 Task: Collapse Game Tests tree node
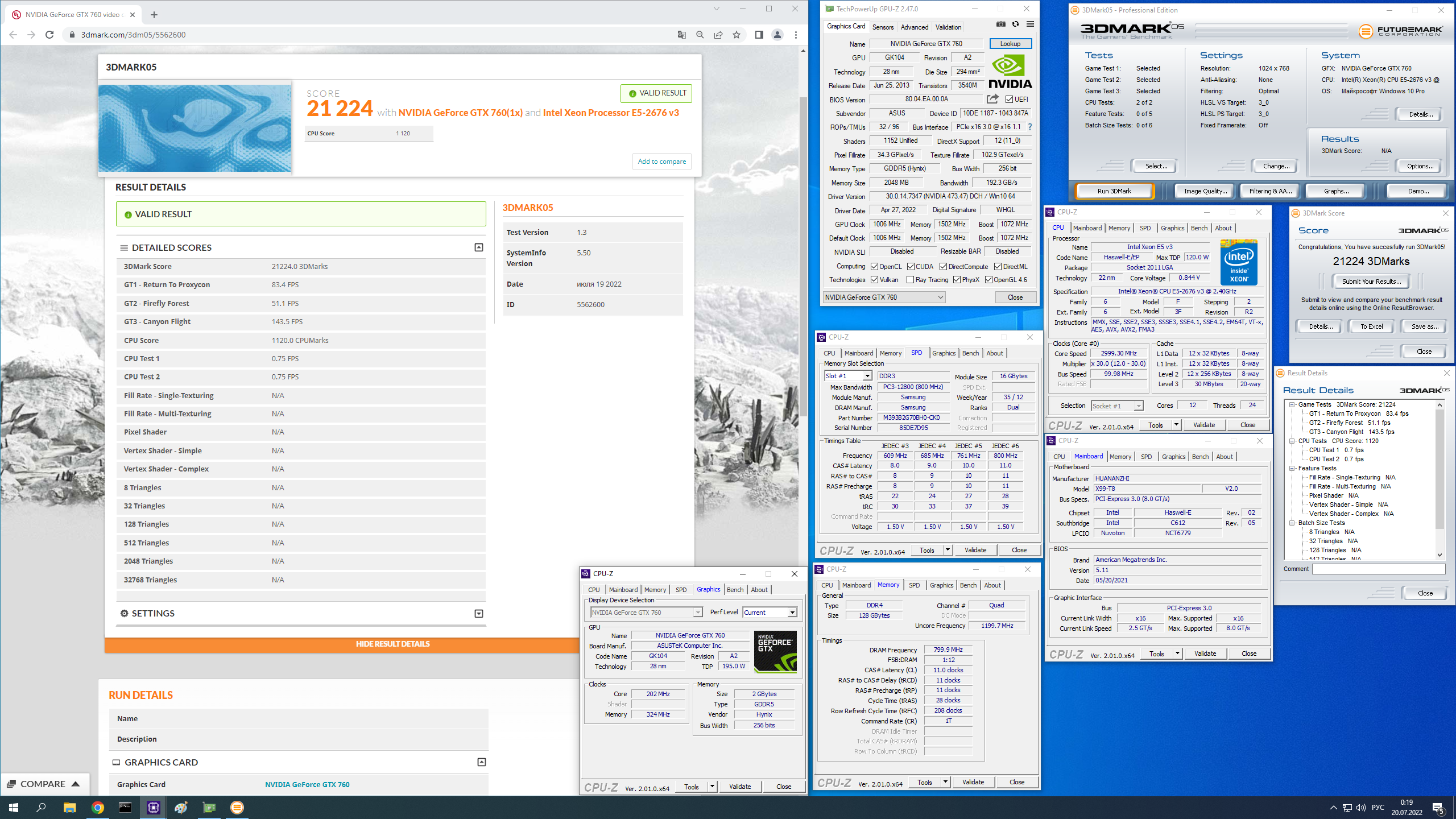1292,404
